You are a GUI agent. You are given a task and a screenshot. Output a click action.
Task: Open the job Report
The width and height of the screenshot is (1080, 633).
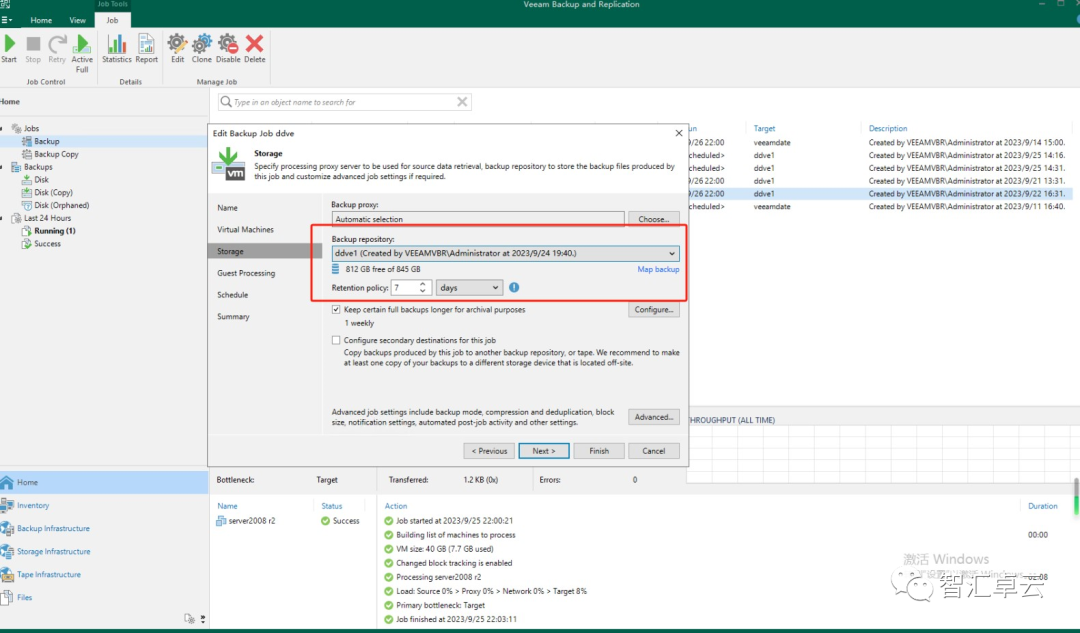point(146,49)
